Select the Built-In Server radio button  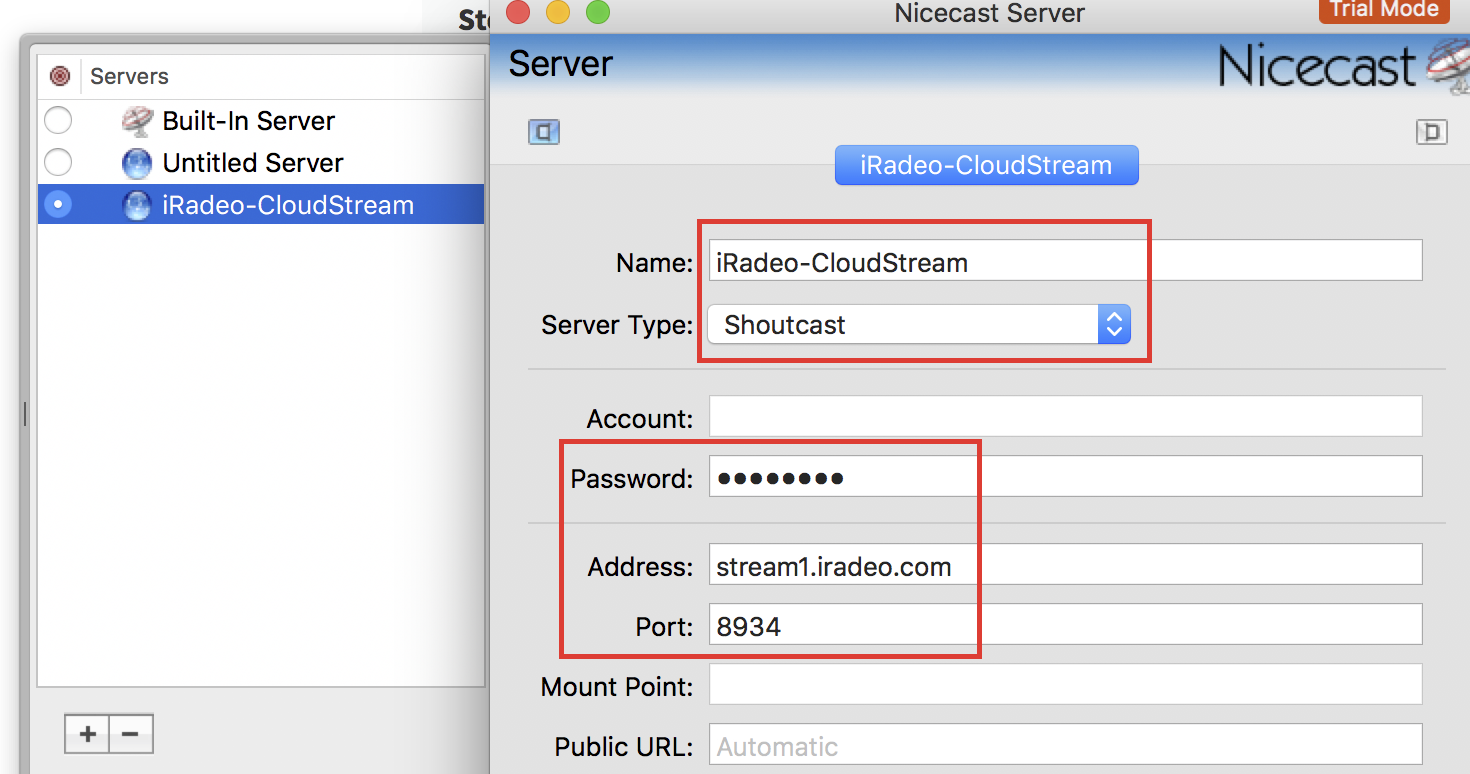tap(58, 121)
